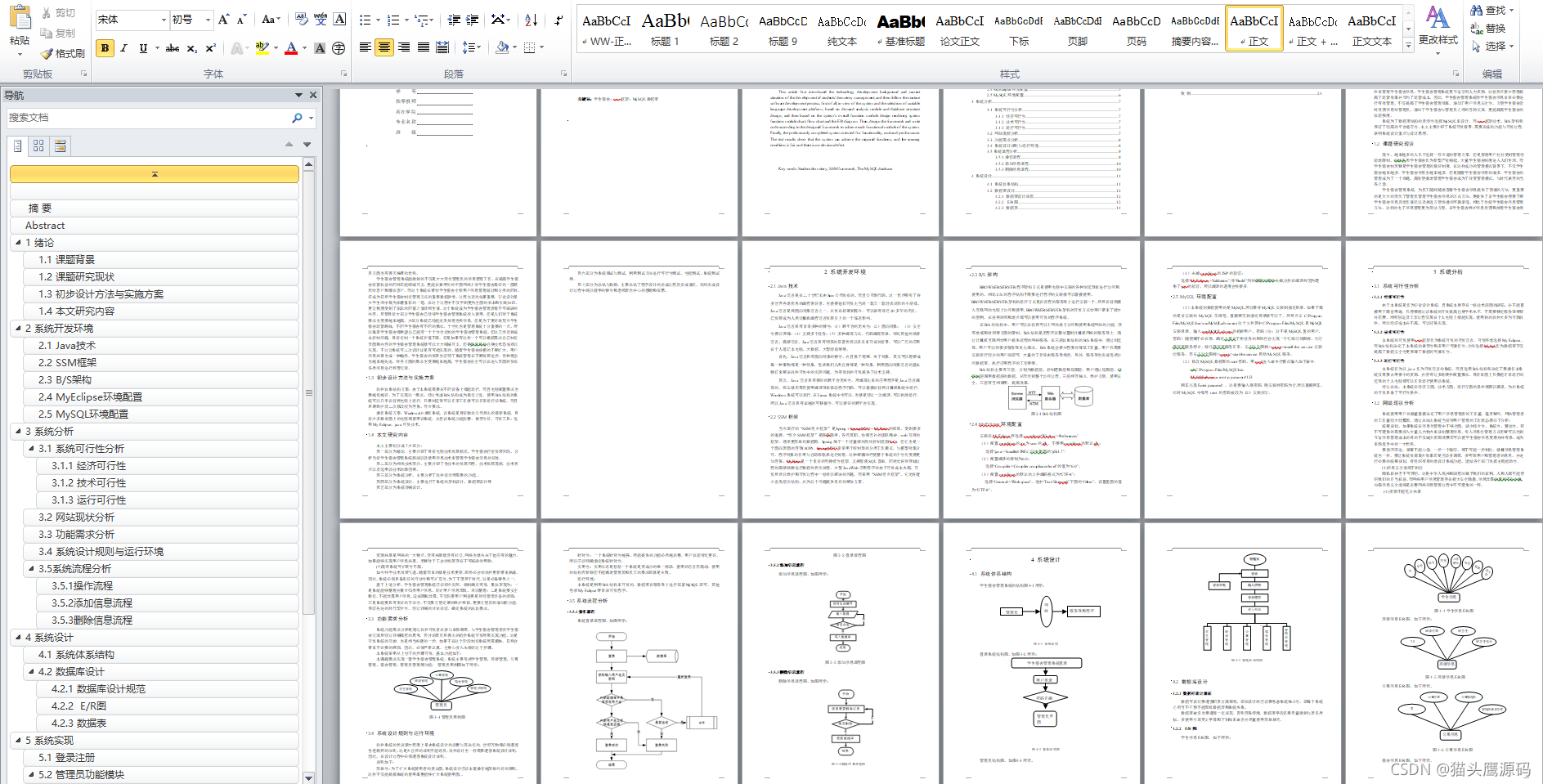
Task: Collapse the 3.1 系统可行性分析 heading
Action: [31, 448]
